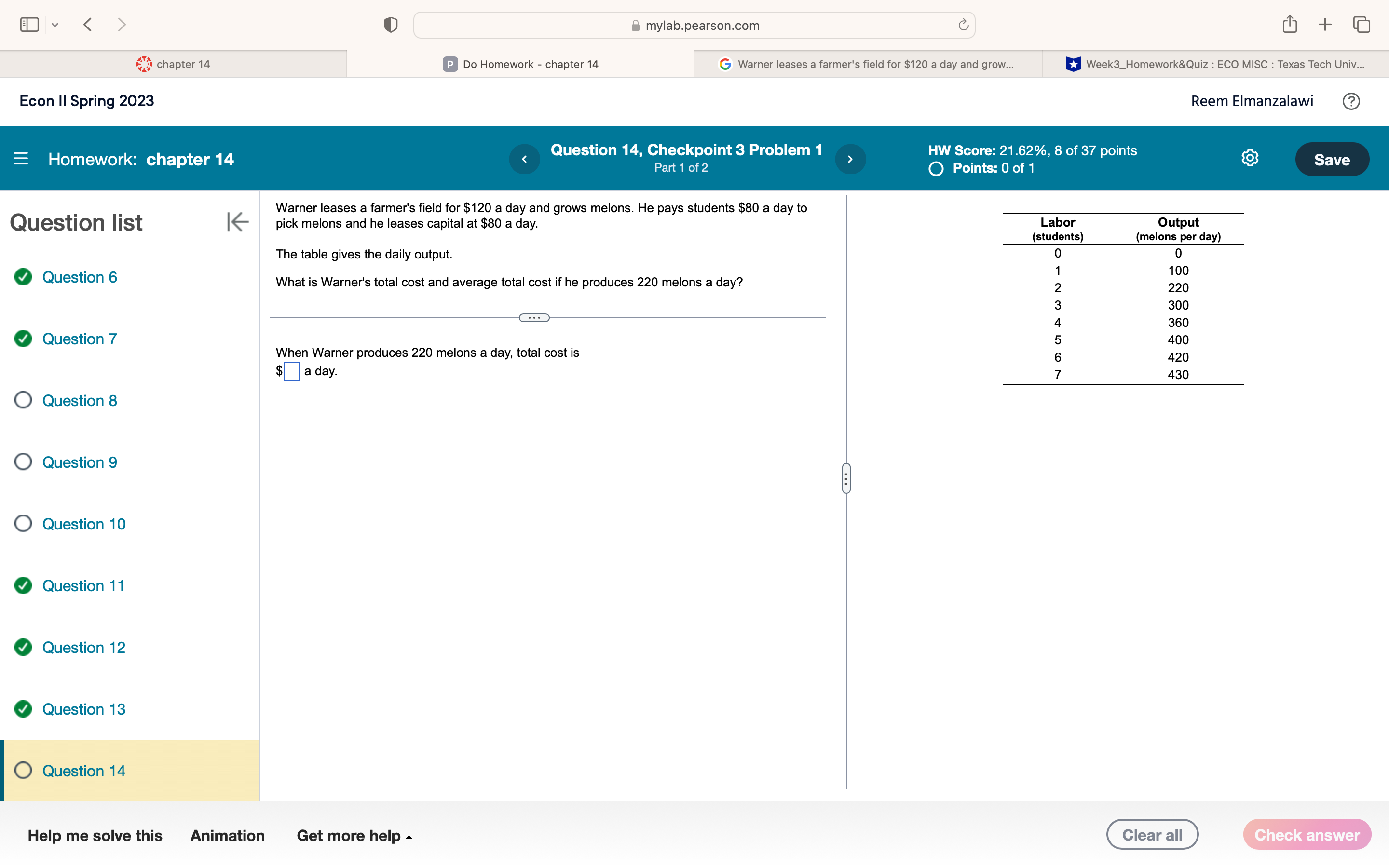Click the hamburger menu icon
Viewport: 1389px width, 868px height.
[x=21, y=159]
